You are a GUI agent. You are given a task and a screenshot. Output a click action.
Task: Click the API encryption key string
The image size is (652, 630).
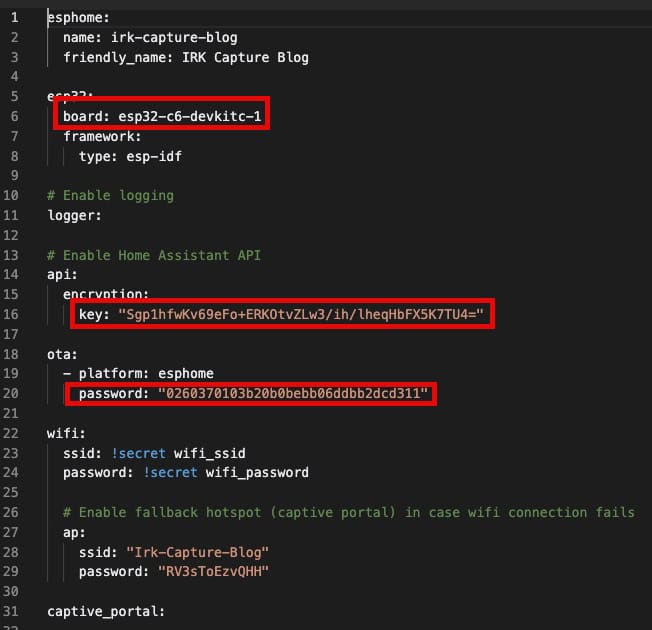[300, 315]
